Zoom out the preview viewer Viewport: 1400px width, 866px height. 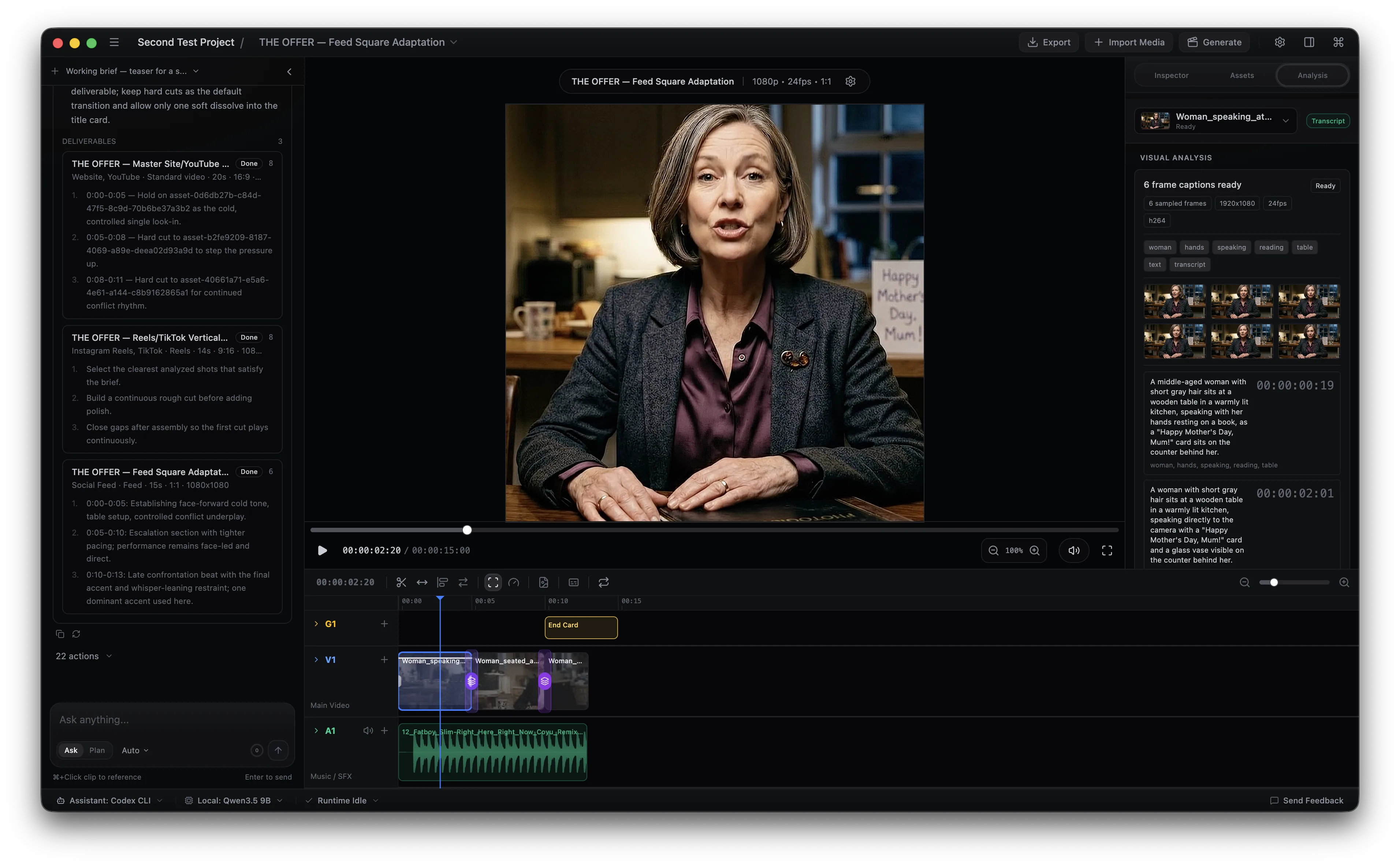(x=993, y=550)
